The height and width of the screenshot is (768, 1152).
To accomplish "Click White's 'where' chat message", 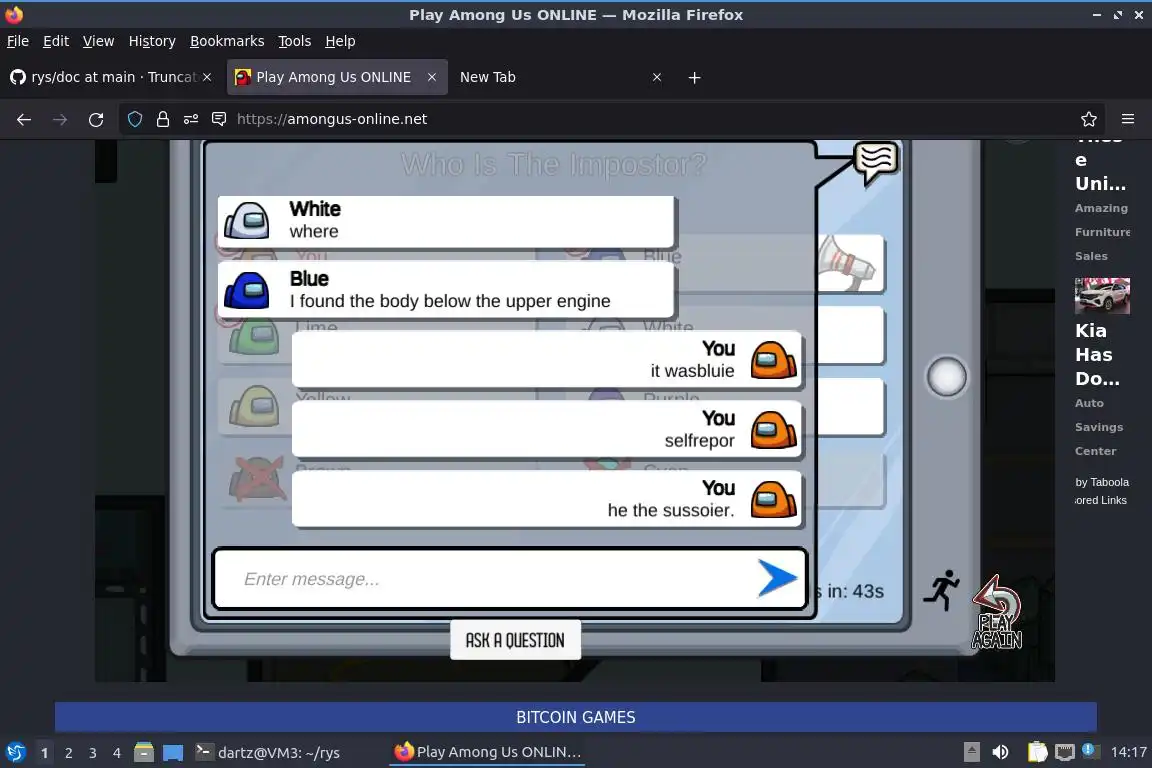I will tap(446, 221).
